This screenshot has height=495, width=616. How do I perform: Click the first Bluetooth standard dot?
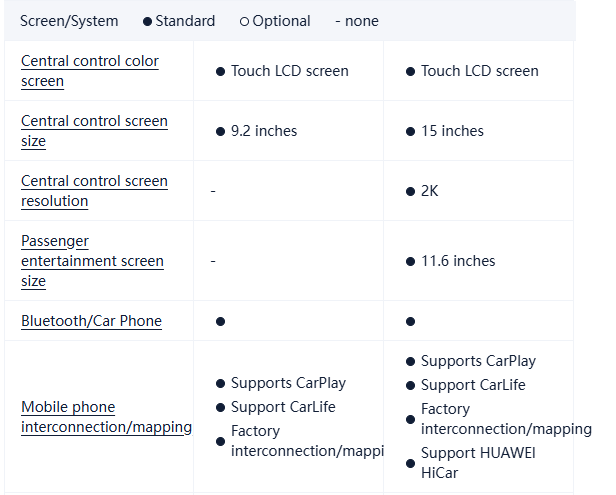coord(220,321)
